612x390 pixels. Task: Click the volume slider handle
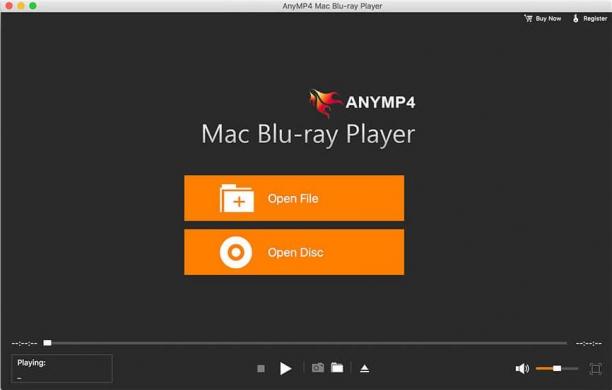557,369
